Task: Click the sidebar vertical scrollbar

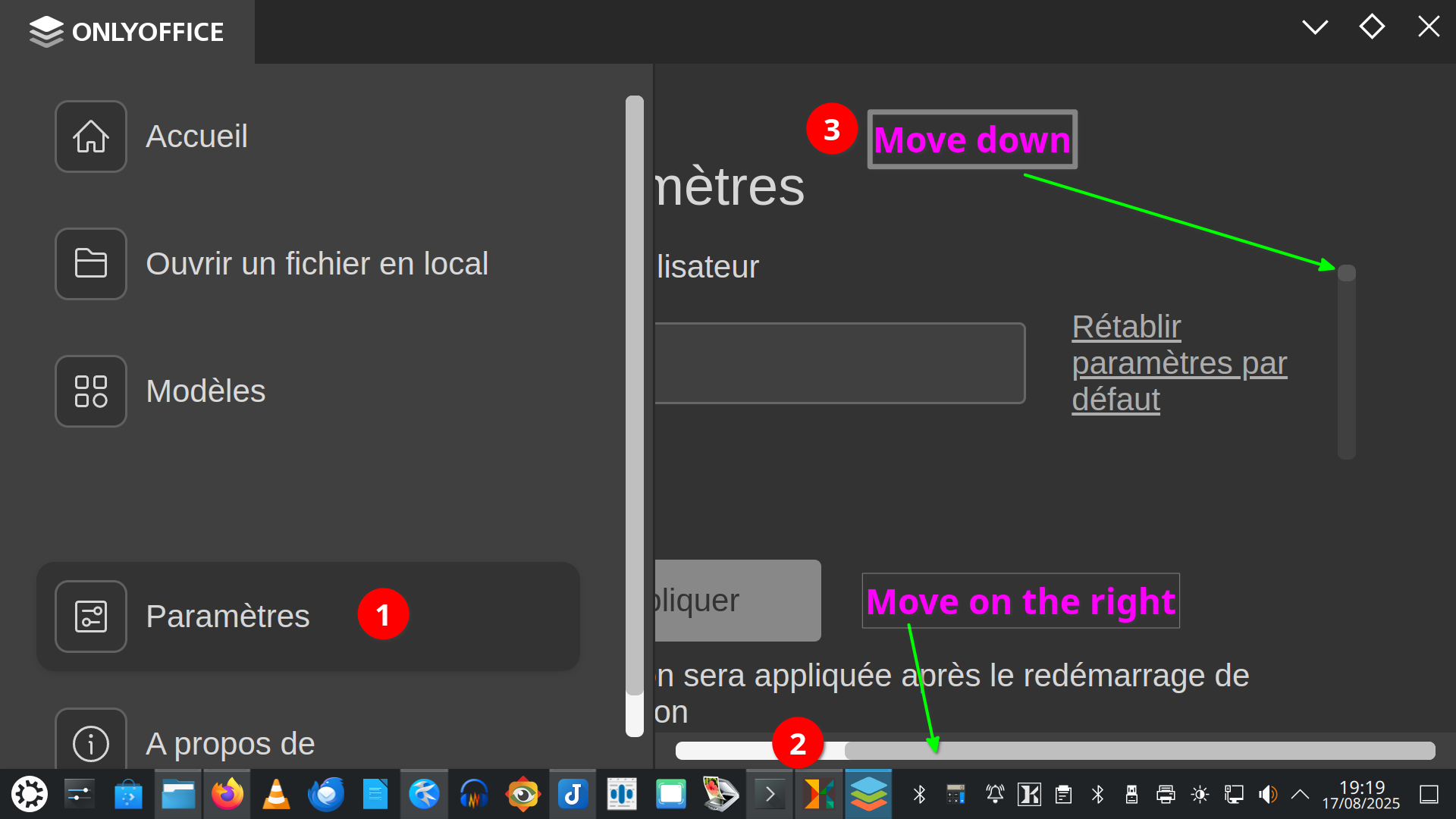Action: 634,394
